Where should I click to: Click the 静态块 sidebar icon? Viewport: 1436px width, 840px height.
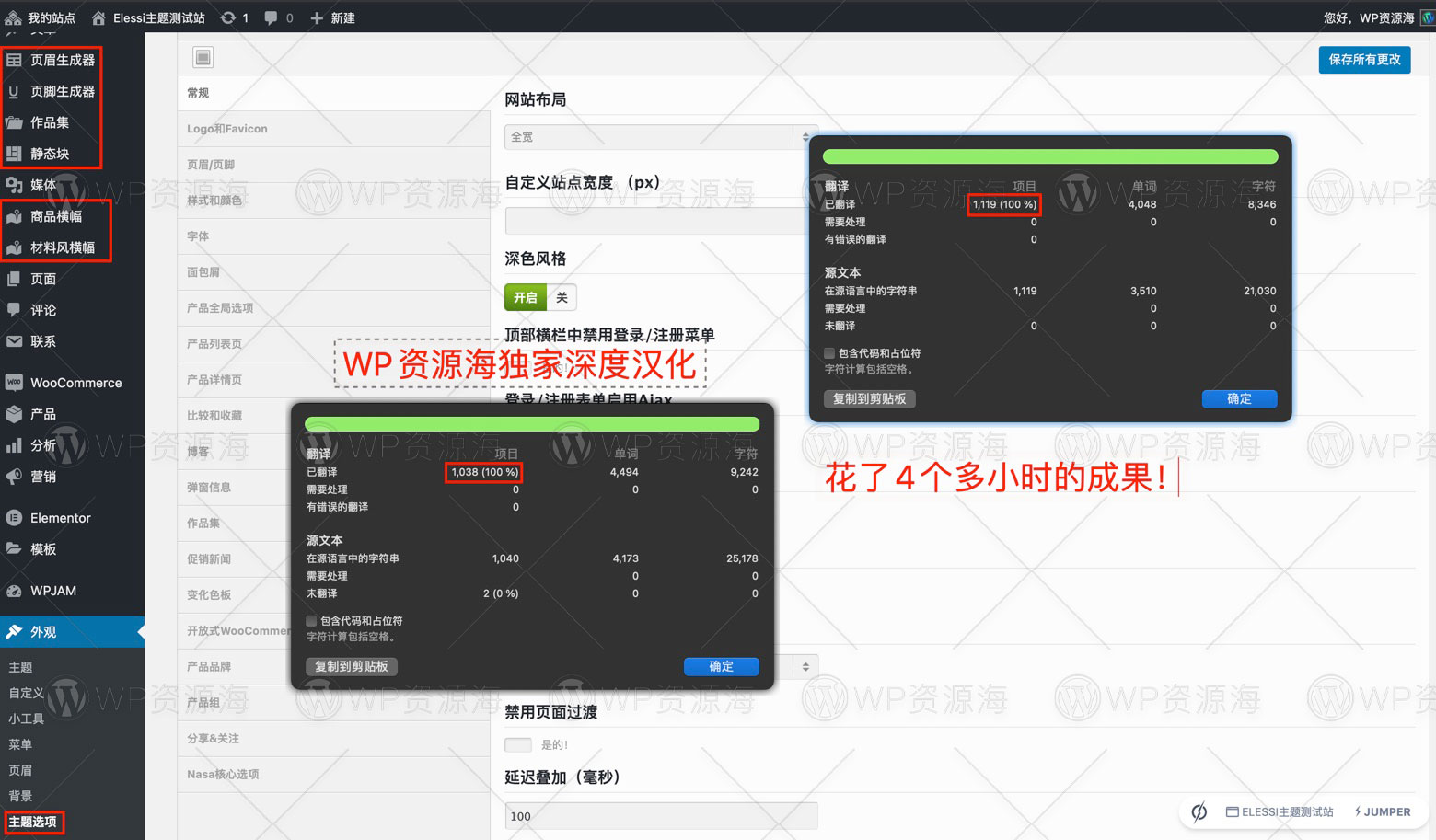(x=14, y=154)
